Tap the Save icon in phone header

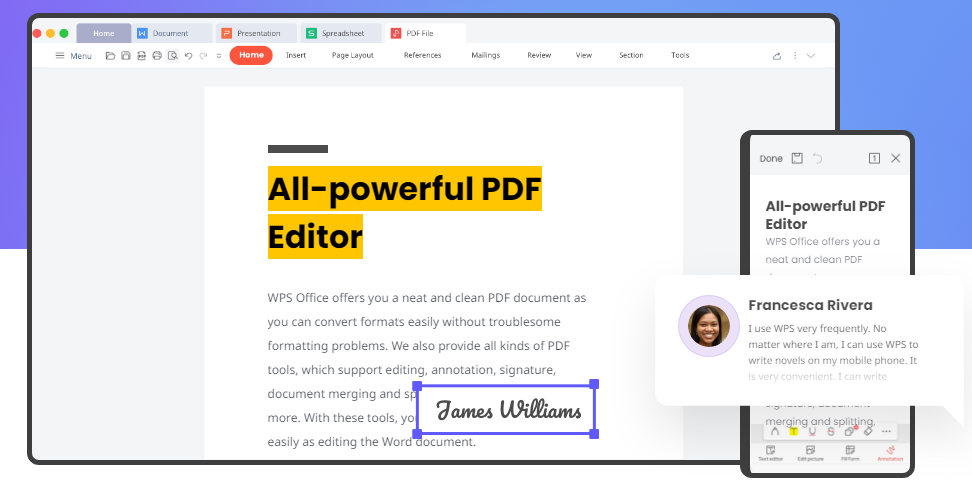point(797,158)
